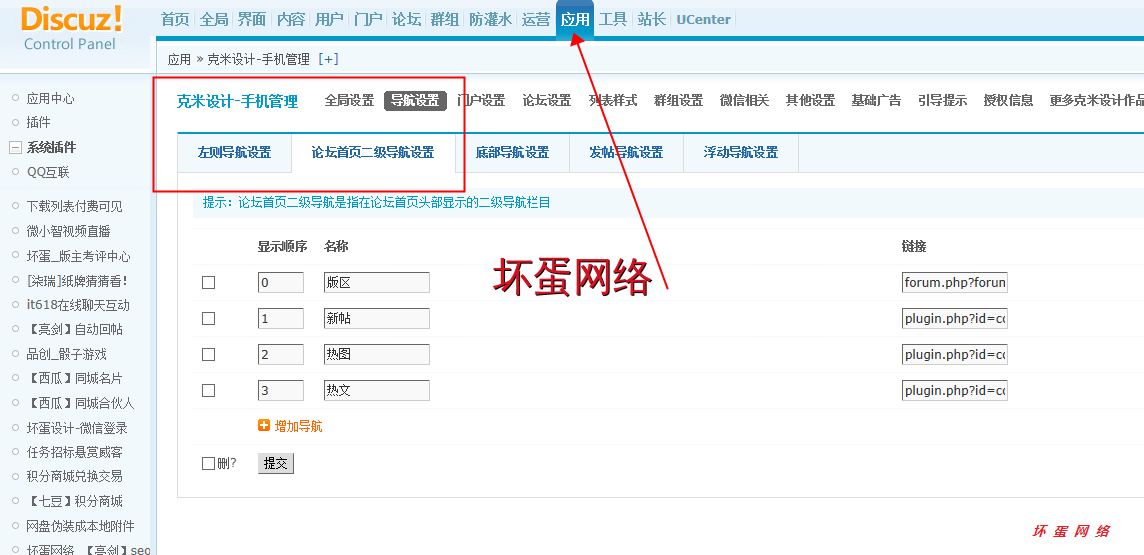
Task: Open 论坛首页二级导航设置 sub-tab
Action: tap(373, 152)
